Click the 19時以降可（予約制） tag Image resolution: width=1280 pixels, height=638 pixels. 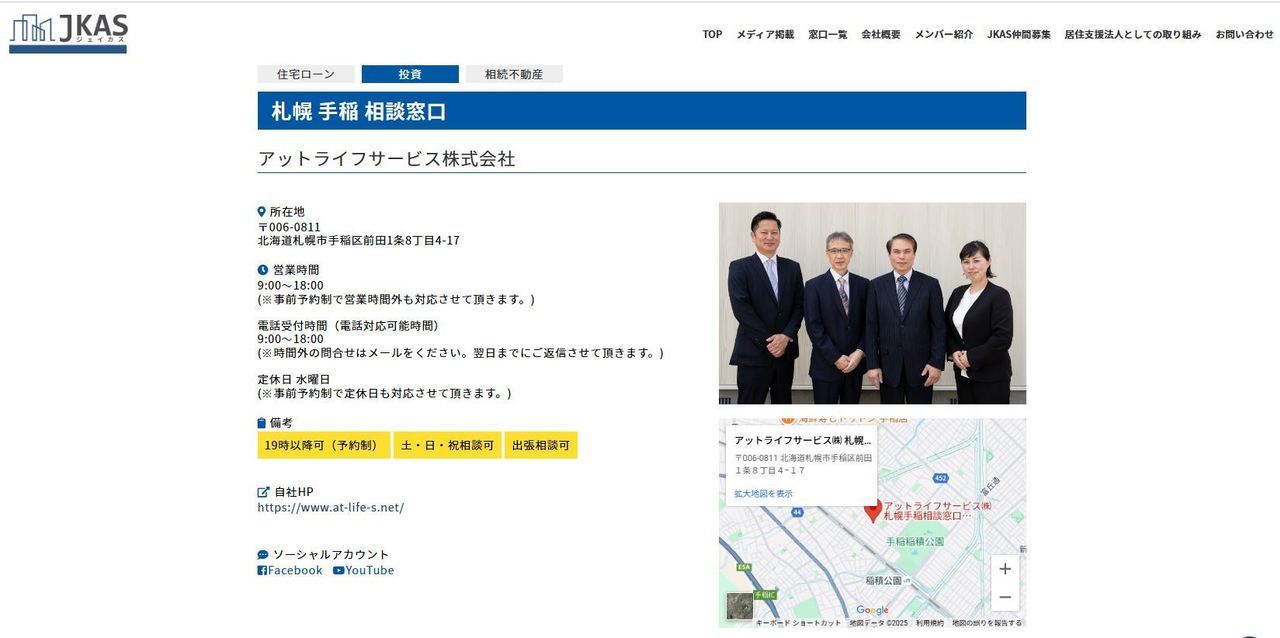324,445
